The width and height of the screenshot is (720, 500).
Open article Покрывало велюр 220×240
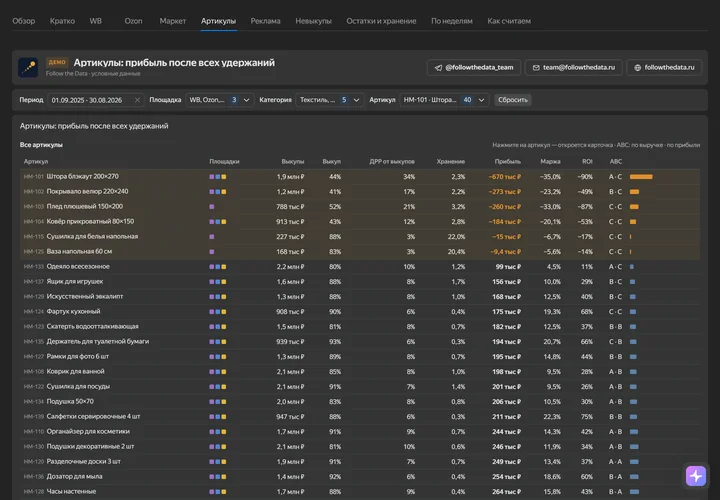87,191
